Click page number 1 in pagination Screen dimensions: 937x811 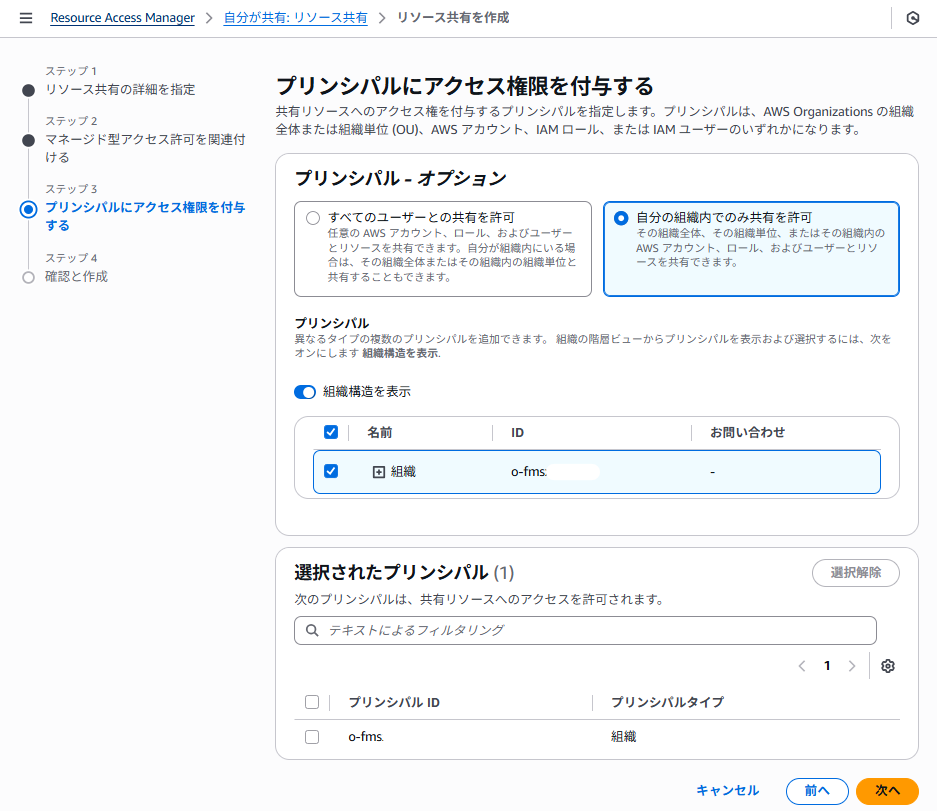click(x=827, y=666)
